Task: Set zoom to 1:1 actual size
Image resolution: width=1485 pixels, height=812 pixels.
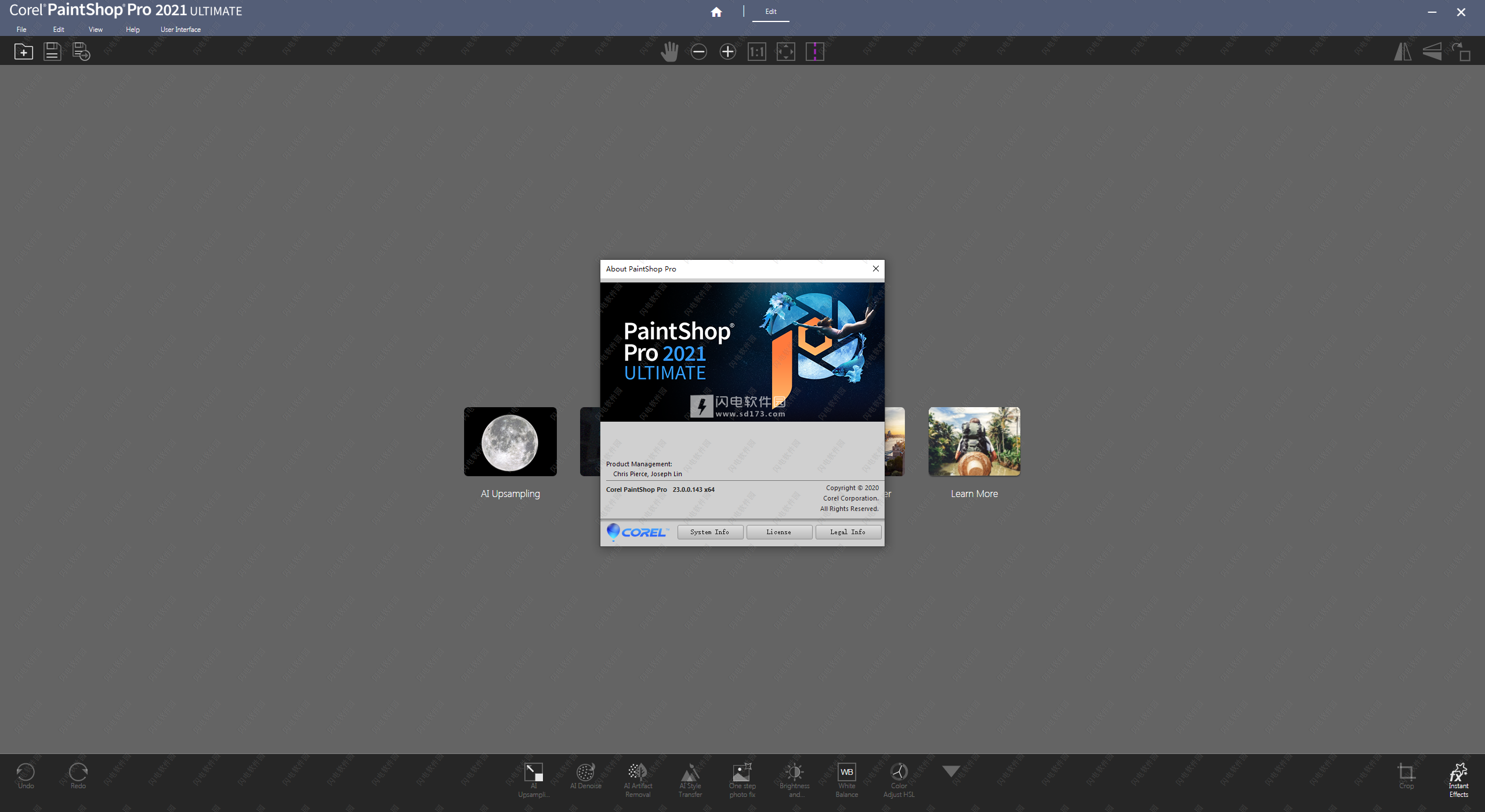Action: coord(756,52)
